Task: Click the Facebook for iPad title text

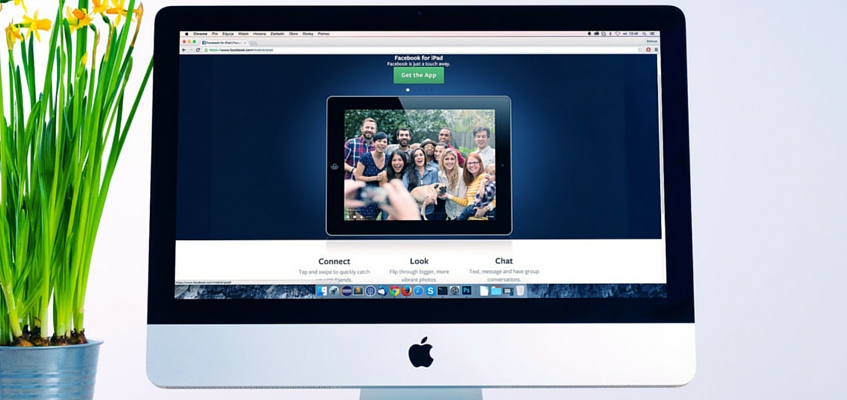Action: 419,58
